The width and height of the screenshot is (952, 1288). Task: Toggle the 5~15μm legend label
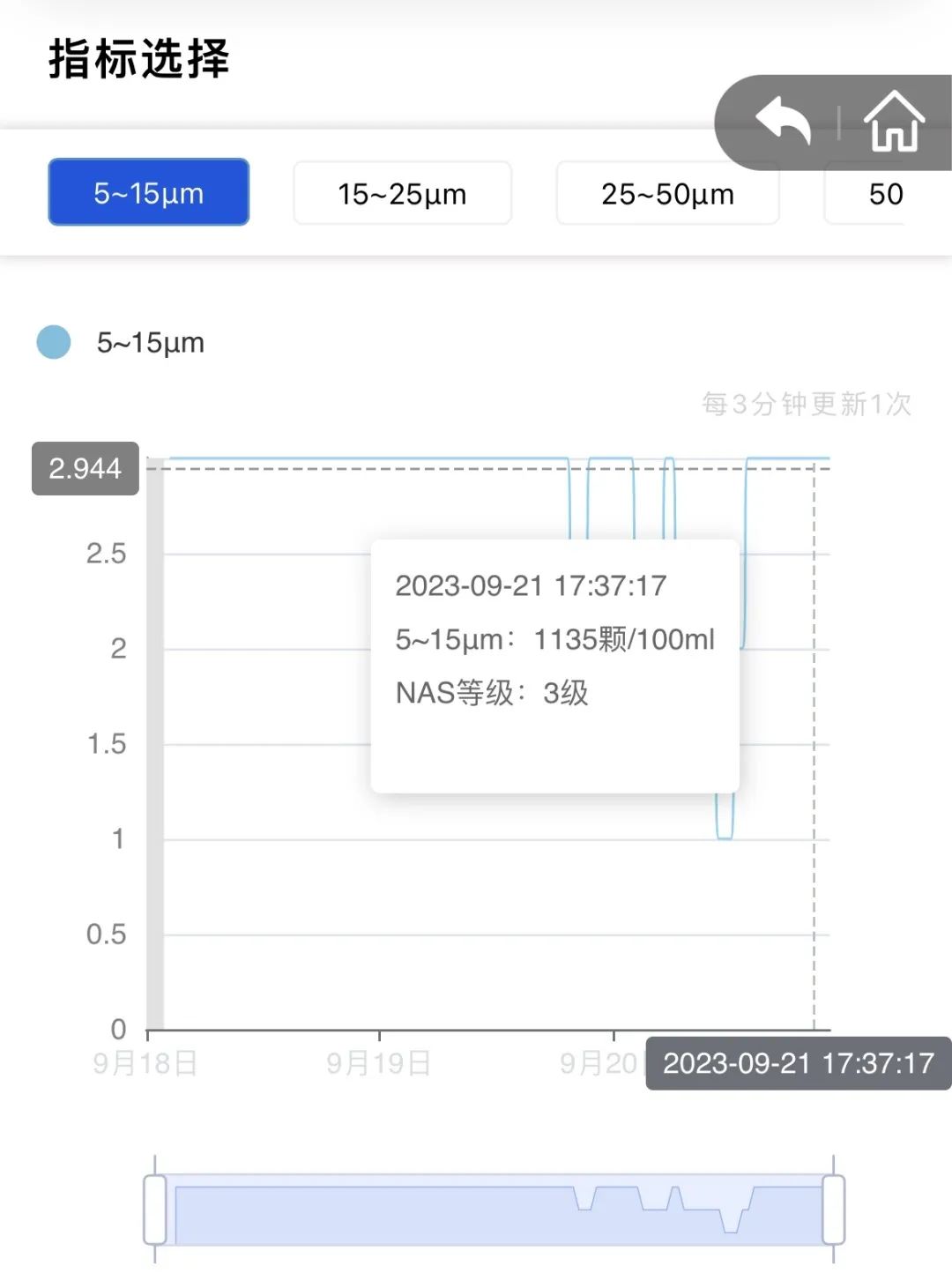coord(151,342)
